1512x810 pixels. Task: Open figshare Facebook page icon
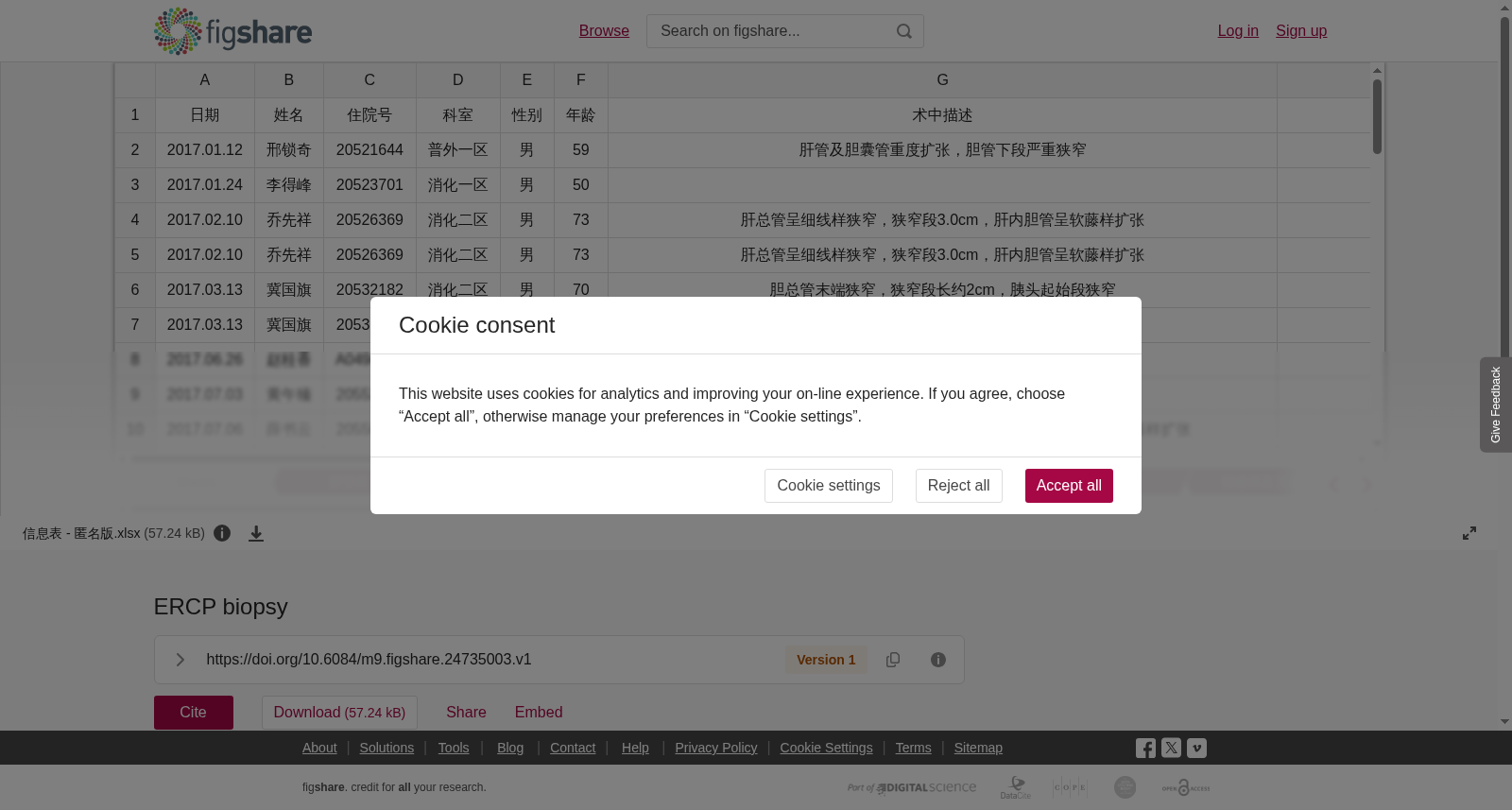tap(1145, 748)
